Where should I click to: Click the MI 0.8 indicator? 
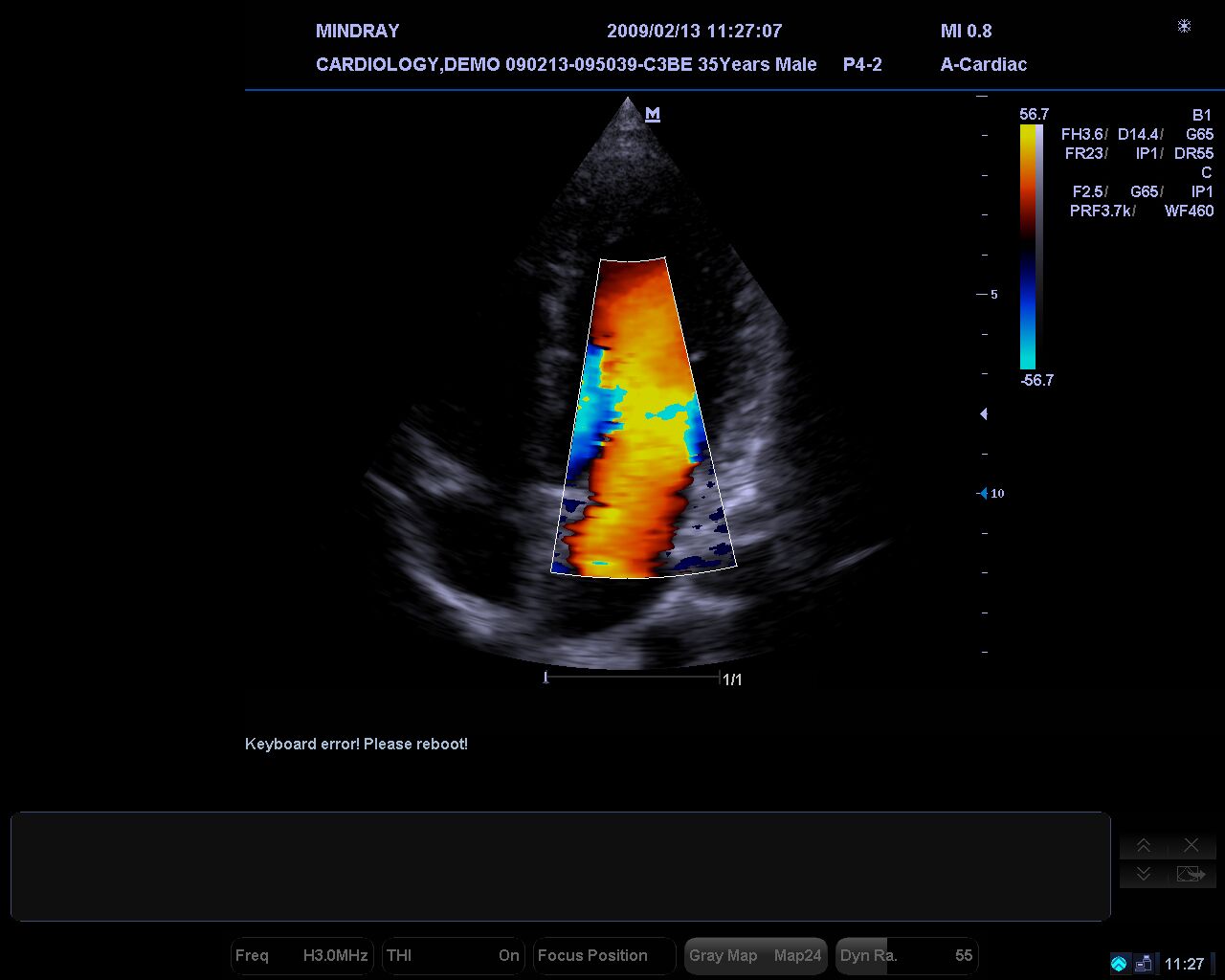[967, 31]
